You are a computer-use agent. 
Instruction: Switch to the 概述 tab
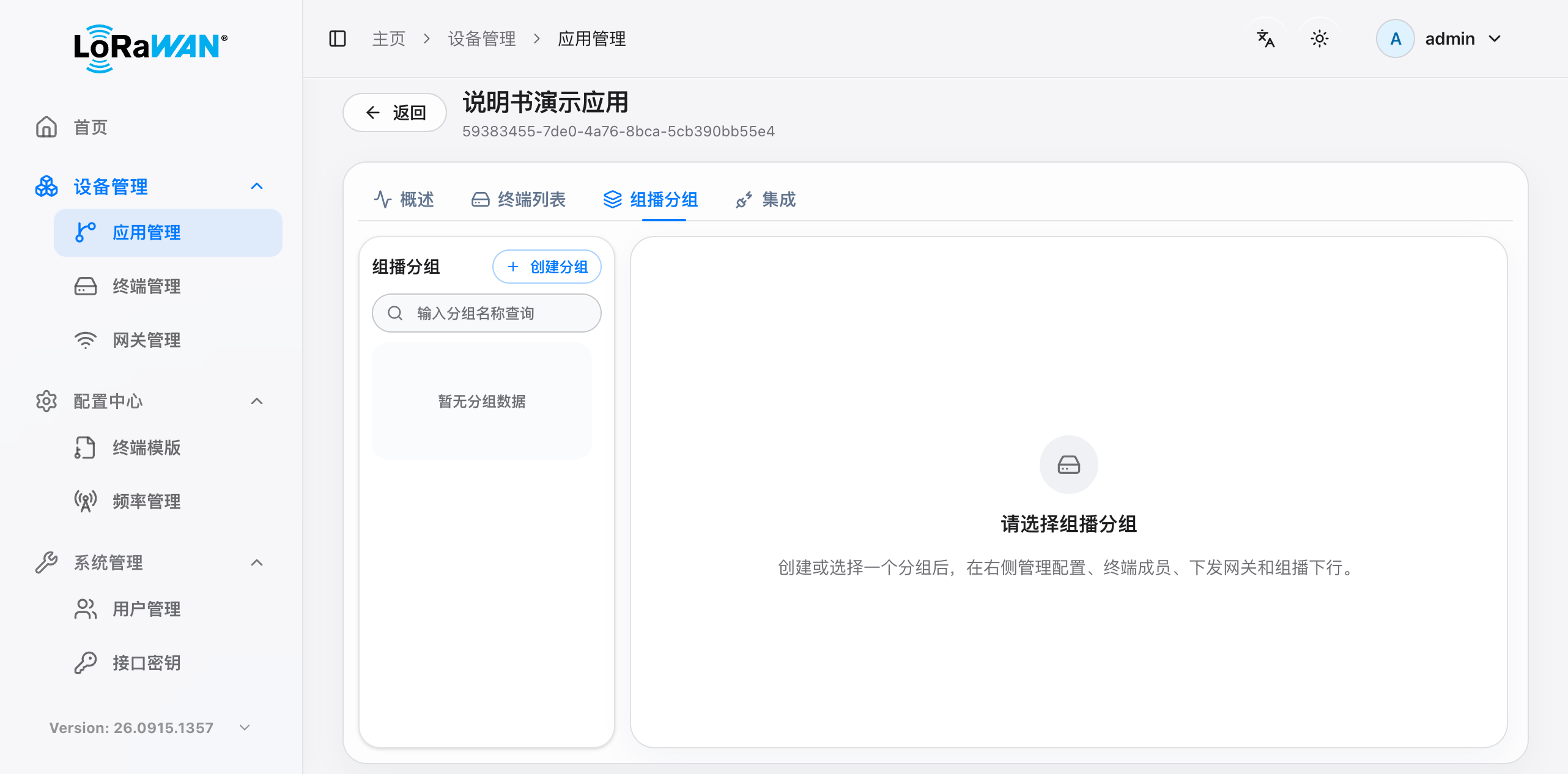coord(404,199)
